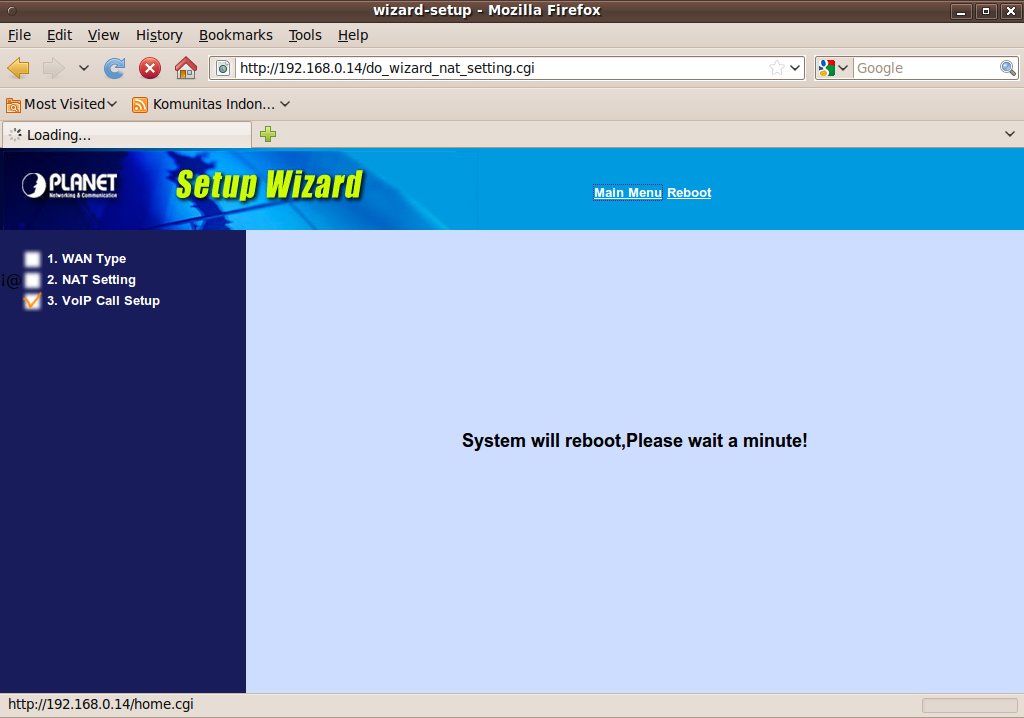Click the 3. VoIP Call Setup label
Viewport: 1024px width, 718px height.
103,301
